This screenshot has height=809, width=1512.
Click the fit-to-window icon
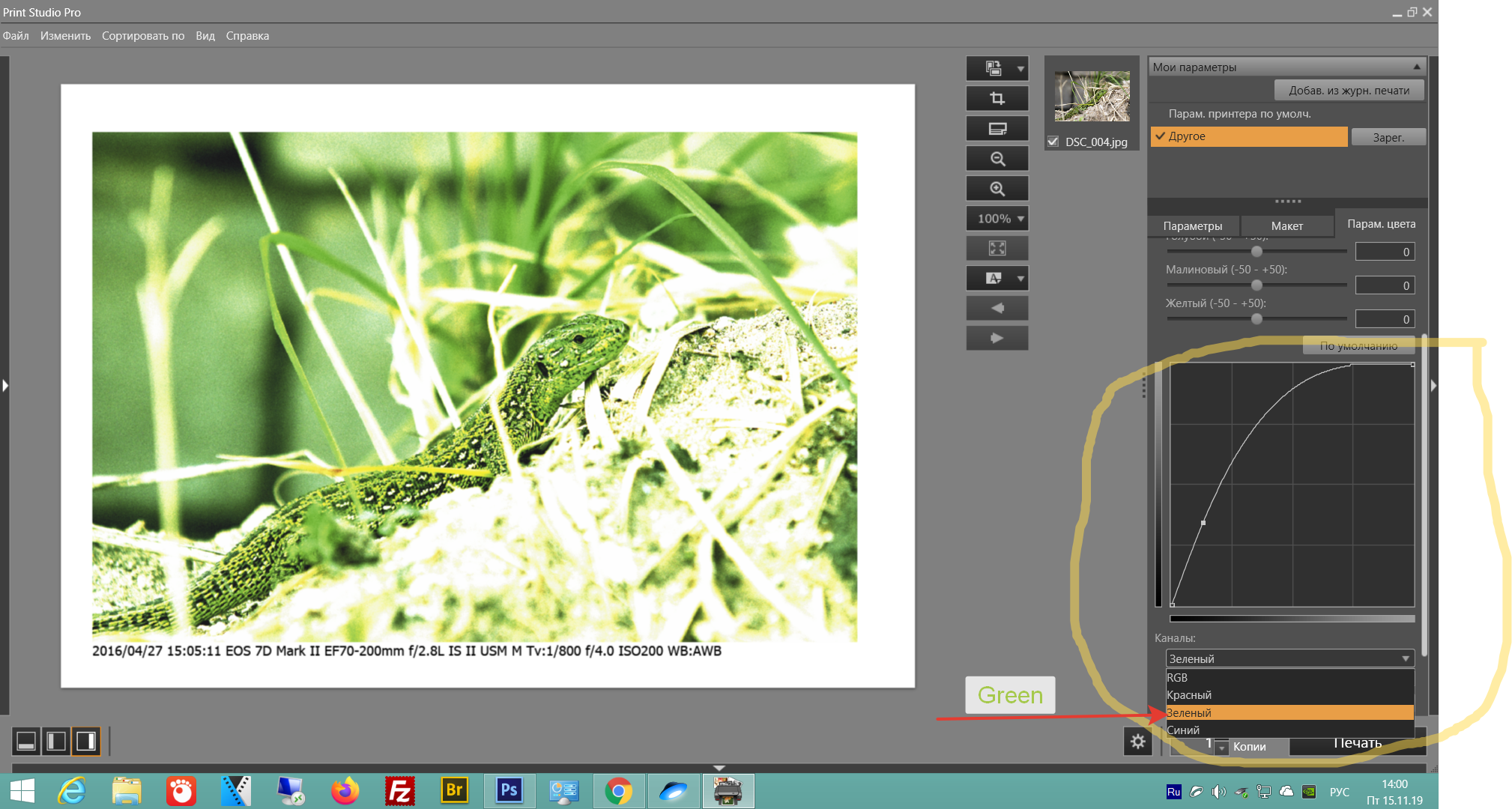click(997, 248)
